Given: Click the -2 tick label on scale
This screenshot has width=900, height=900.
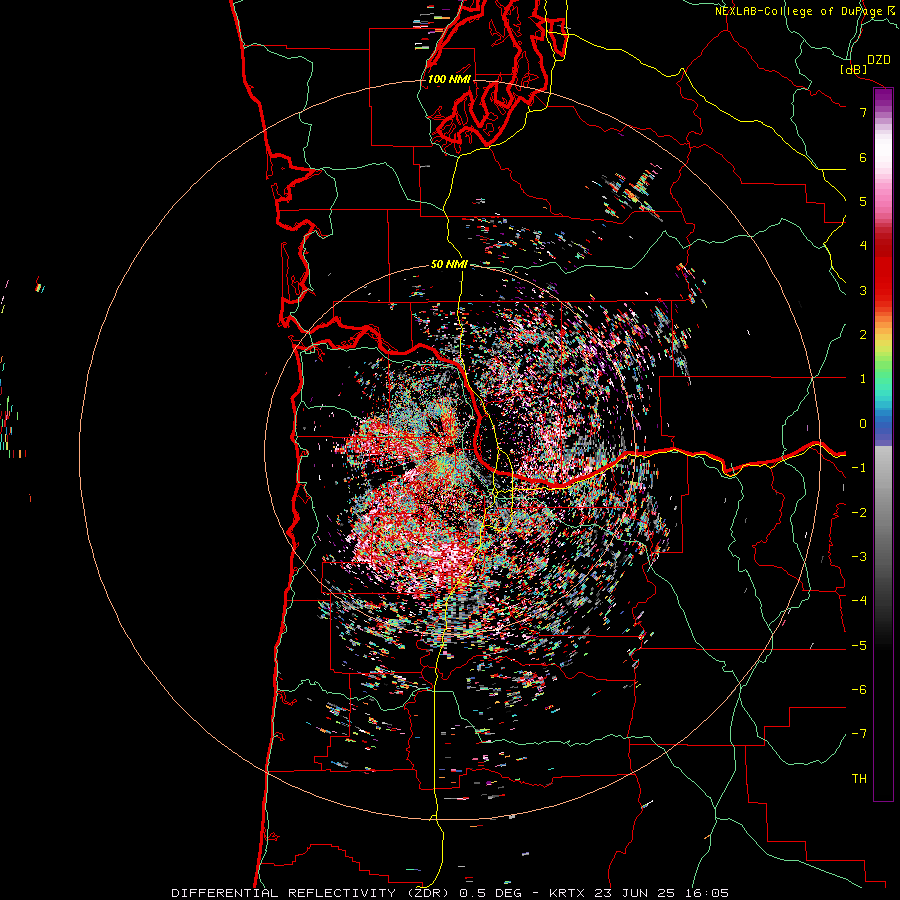Looking at the screenshot, I should 859,512.
